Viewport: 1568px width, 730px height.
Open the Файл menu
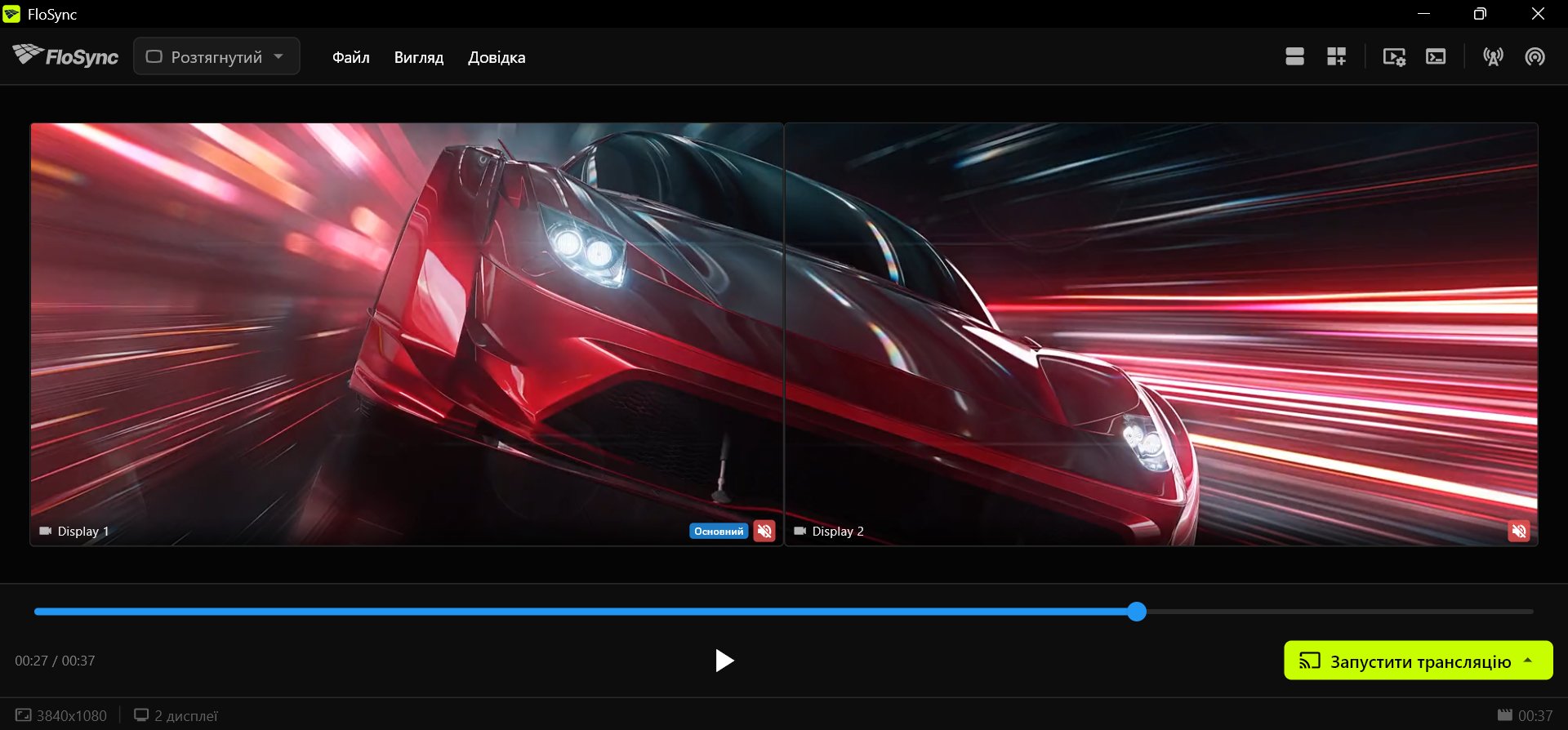point(351,57)
